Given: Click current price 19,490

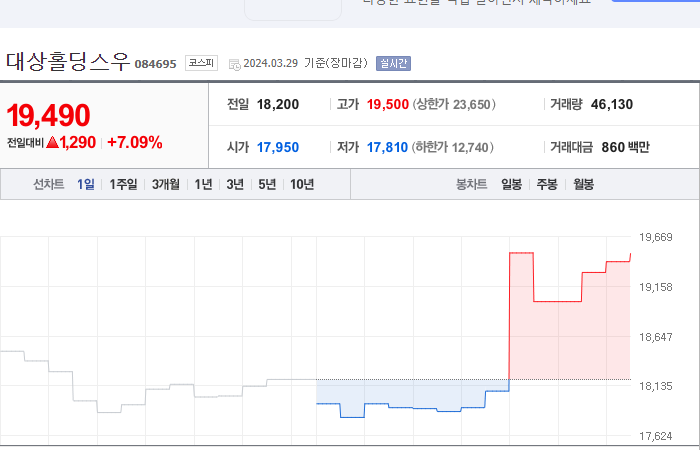Looking at the screenshot, I should [x=48, y=115].
